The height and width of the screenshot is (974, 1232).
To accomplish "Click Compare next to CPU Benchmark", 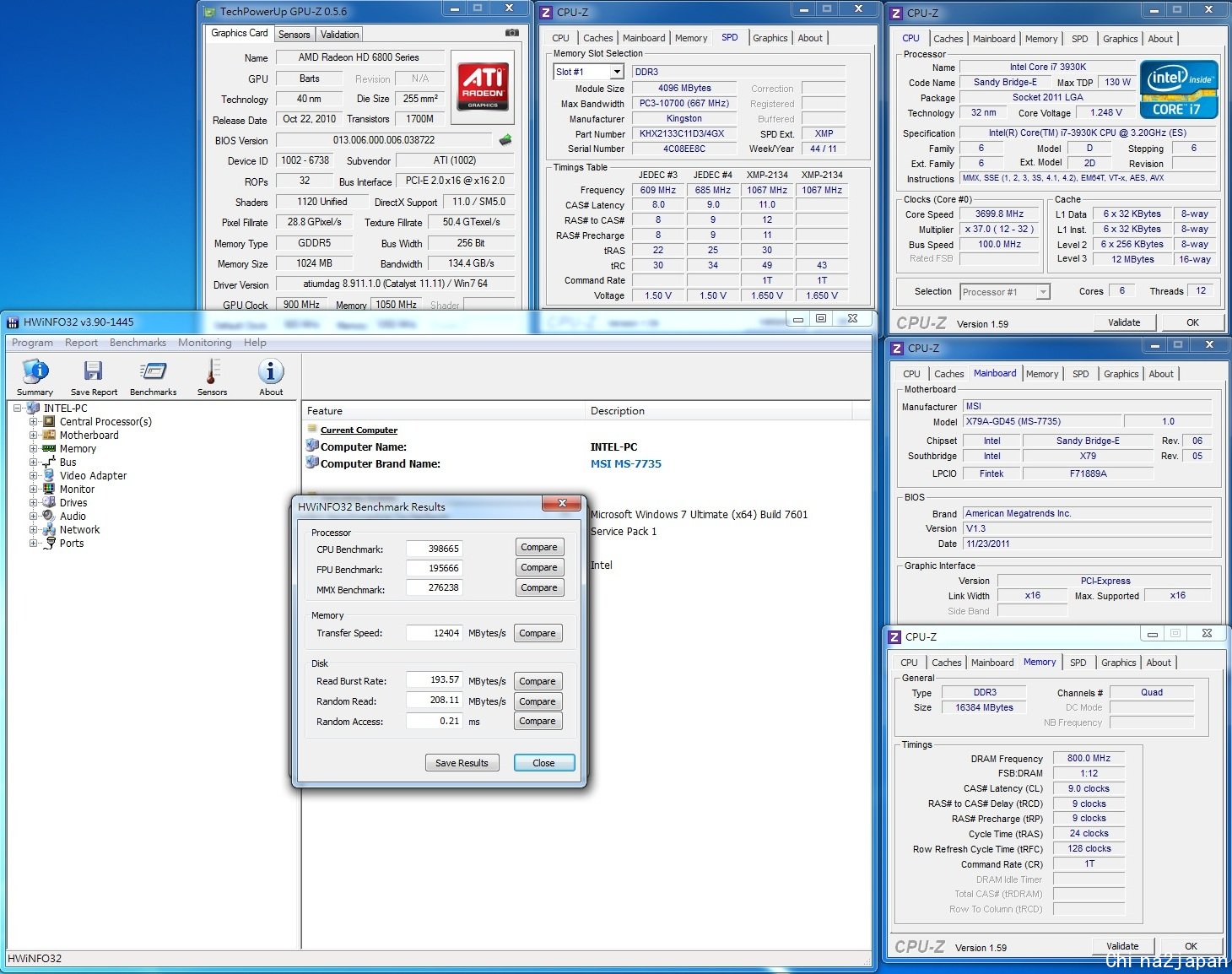I will click(539, 547).
